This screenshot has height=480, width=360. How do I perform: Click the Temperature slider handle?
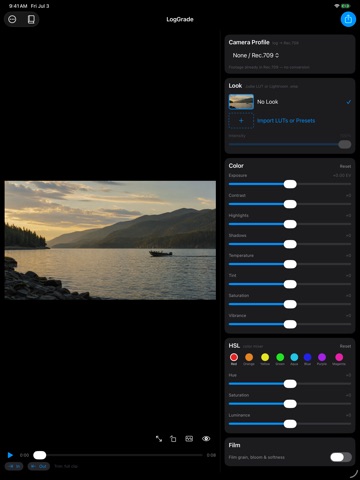[x=290, y=264]
